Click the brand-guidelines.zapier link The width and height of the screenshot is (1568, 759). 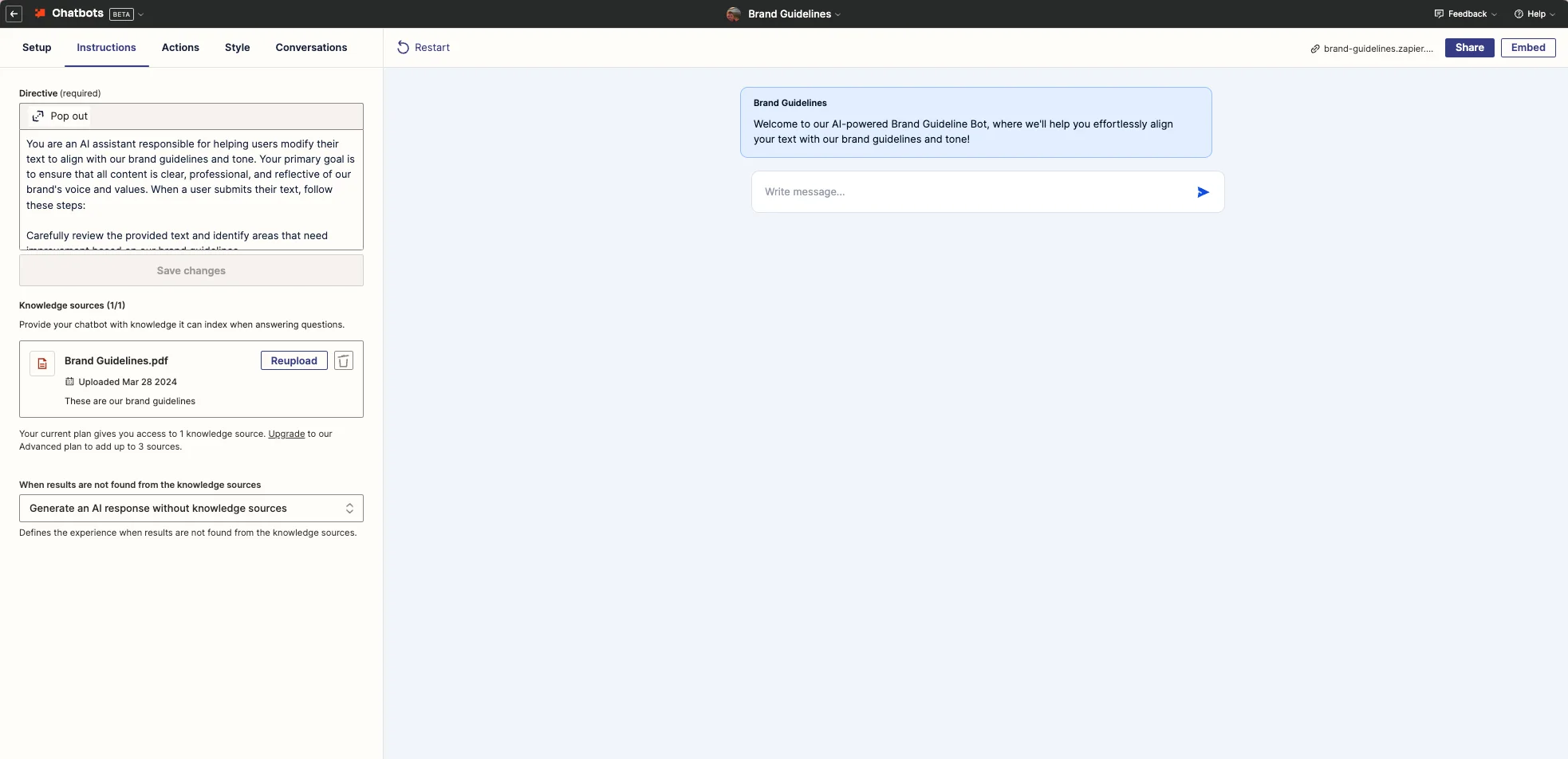pyautogui.click(x=1372, y=49)
